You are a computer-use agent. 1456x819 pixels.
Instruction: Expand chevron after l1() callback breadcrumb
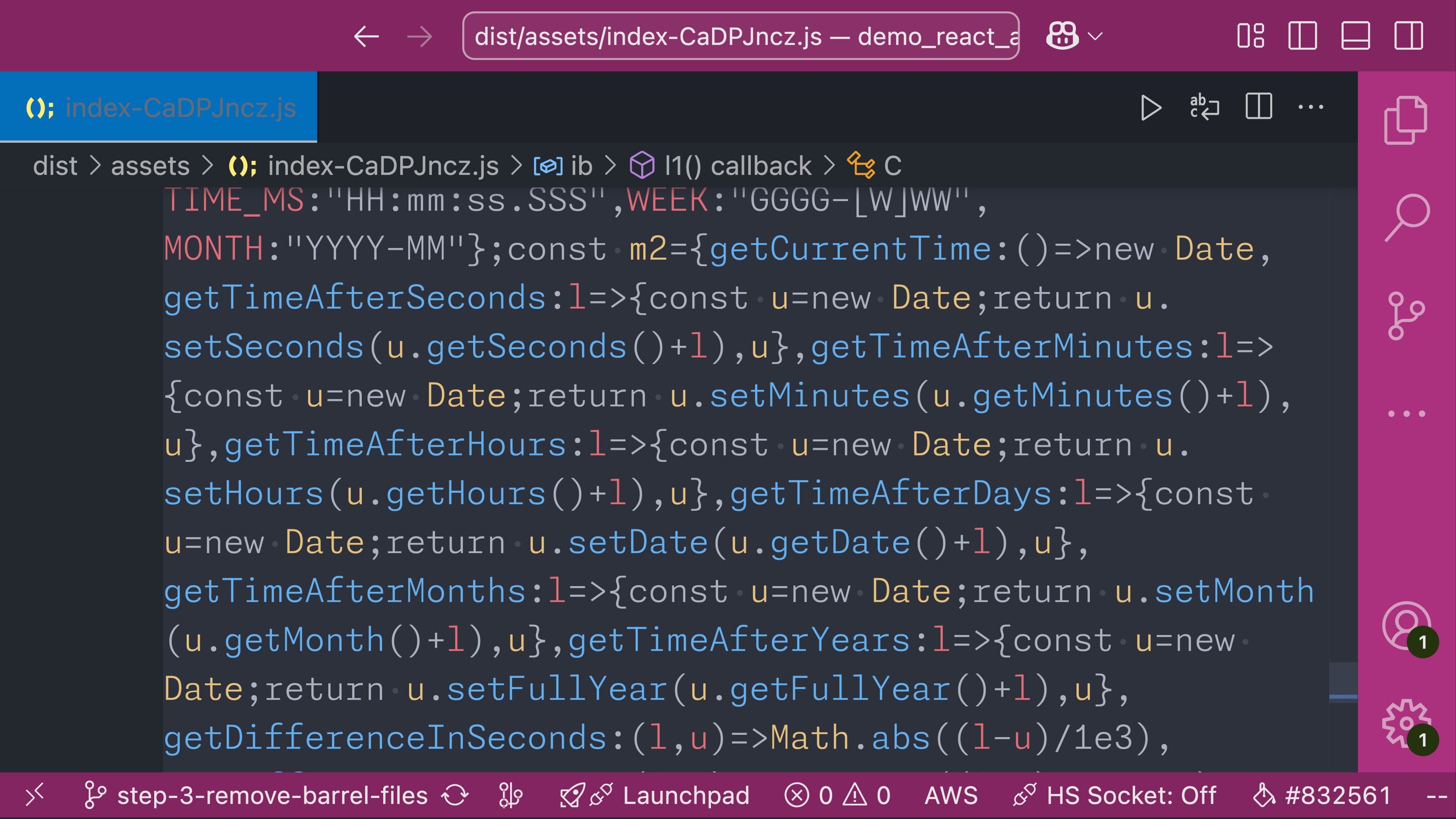point(829,166)
